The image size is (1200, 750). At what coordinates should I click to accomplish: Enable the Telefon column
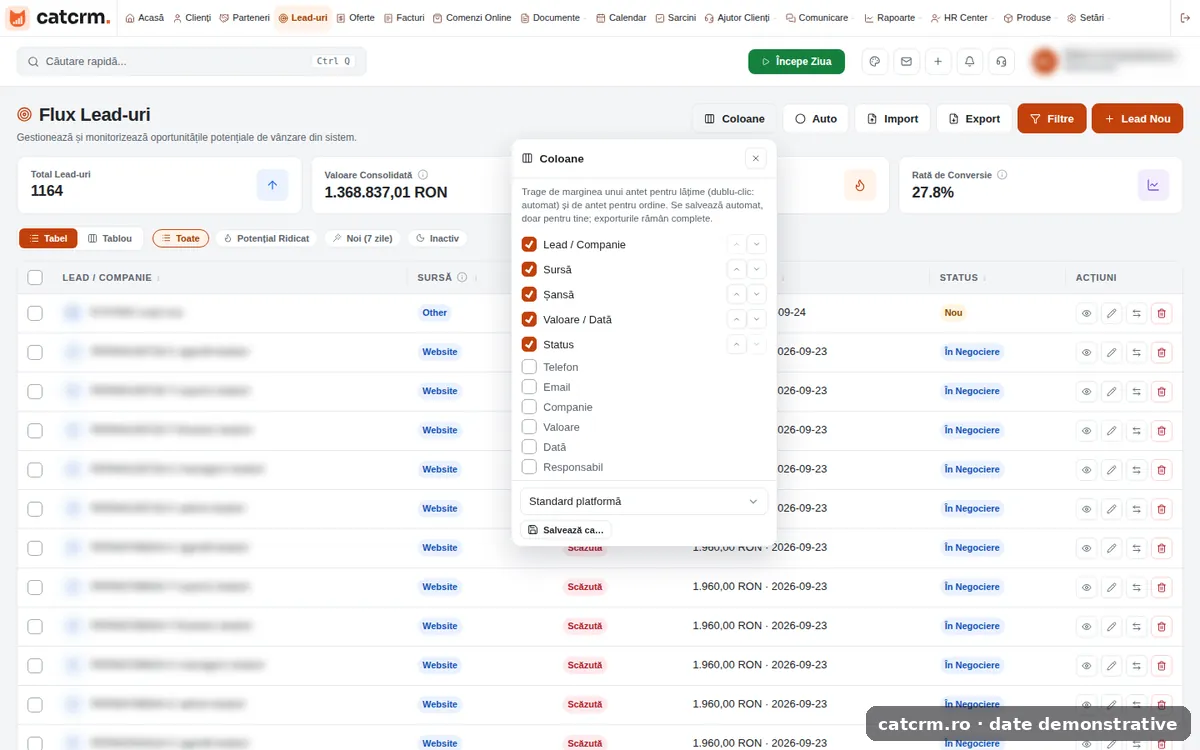529,367
